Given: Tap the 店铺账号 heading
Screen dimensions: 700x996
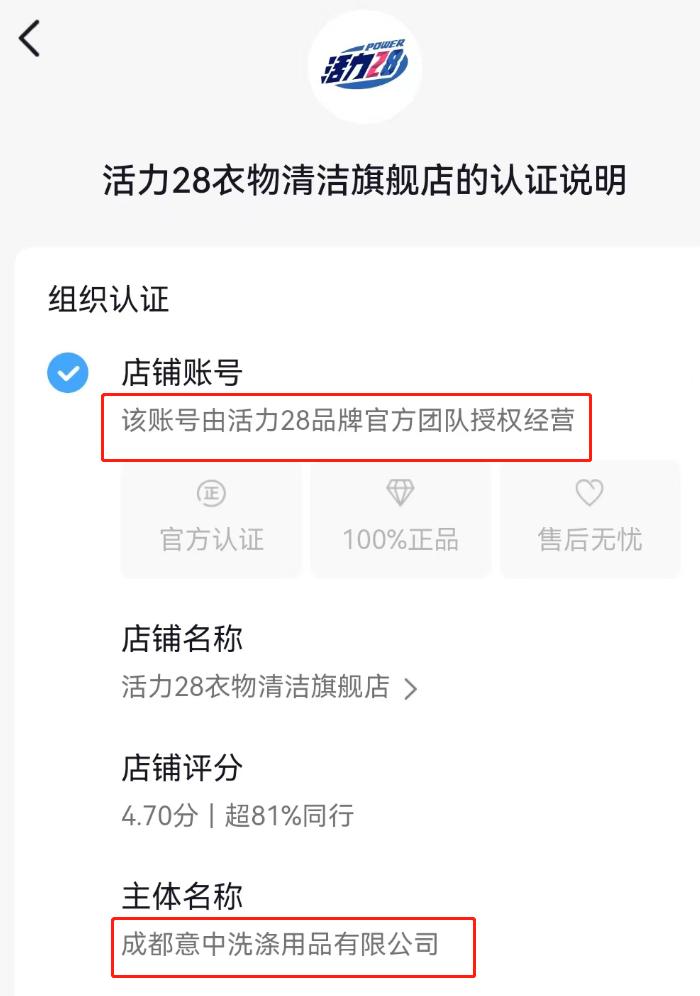Looking at the screenshot, I should (x=182, y=373).
